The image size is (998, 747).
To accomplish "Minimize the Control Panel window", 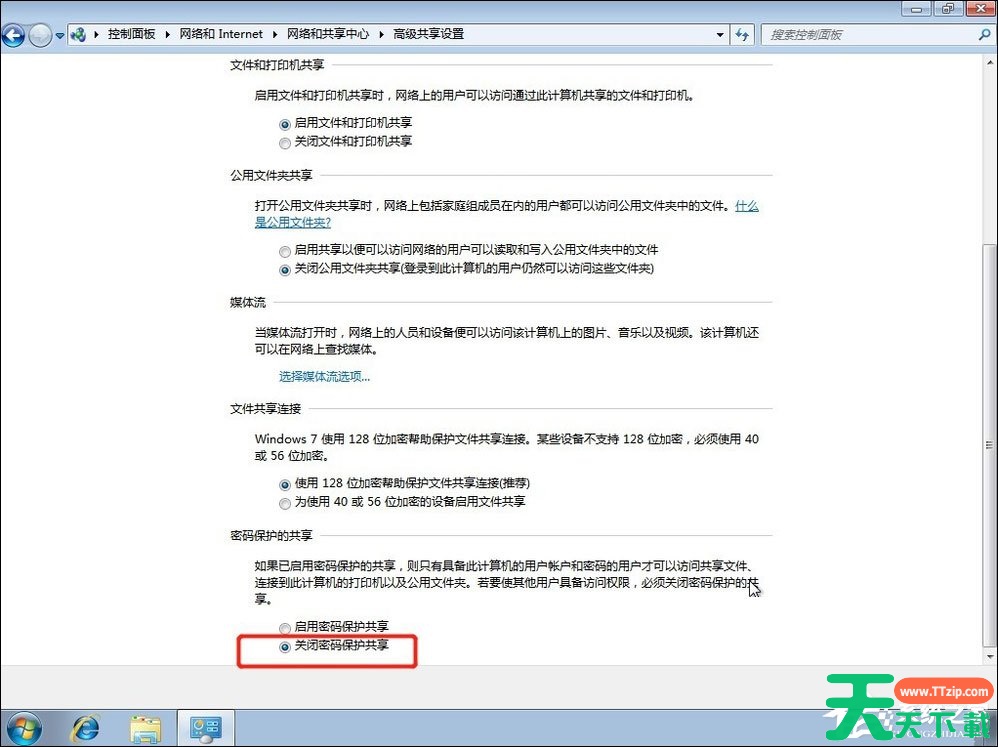I will (917, 8).
